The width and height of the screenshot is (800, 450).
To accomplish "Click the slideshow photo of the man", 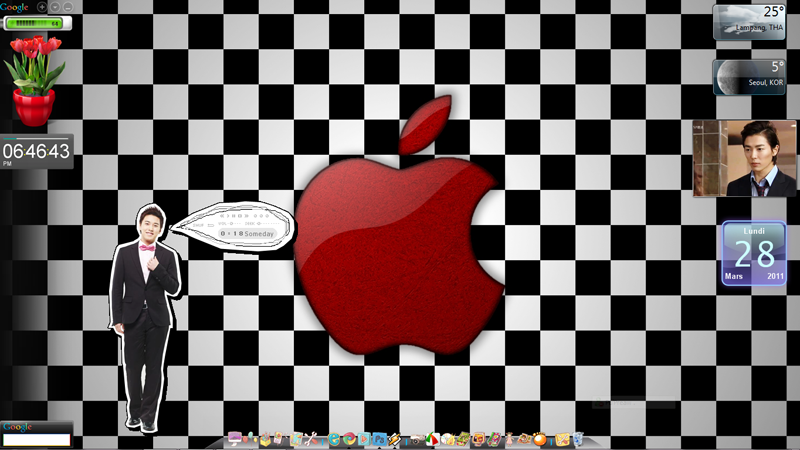I will (x=744, y=159).
